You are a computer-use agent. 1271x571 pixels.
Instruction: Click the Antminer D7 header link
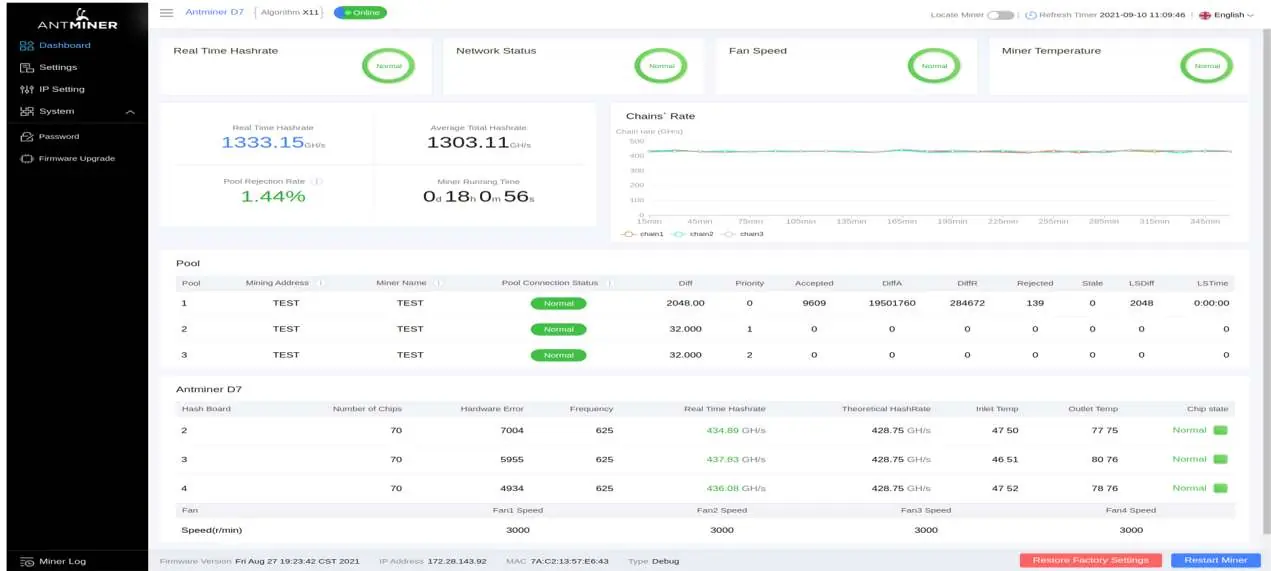[214, 13]
